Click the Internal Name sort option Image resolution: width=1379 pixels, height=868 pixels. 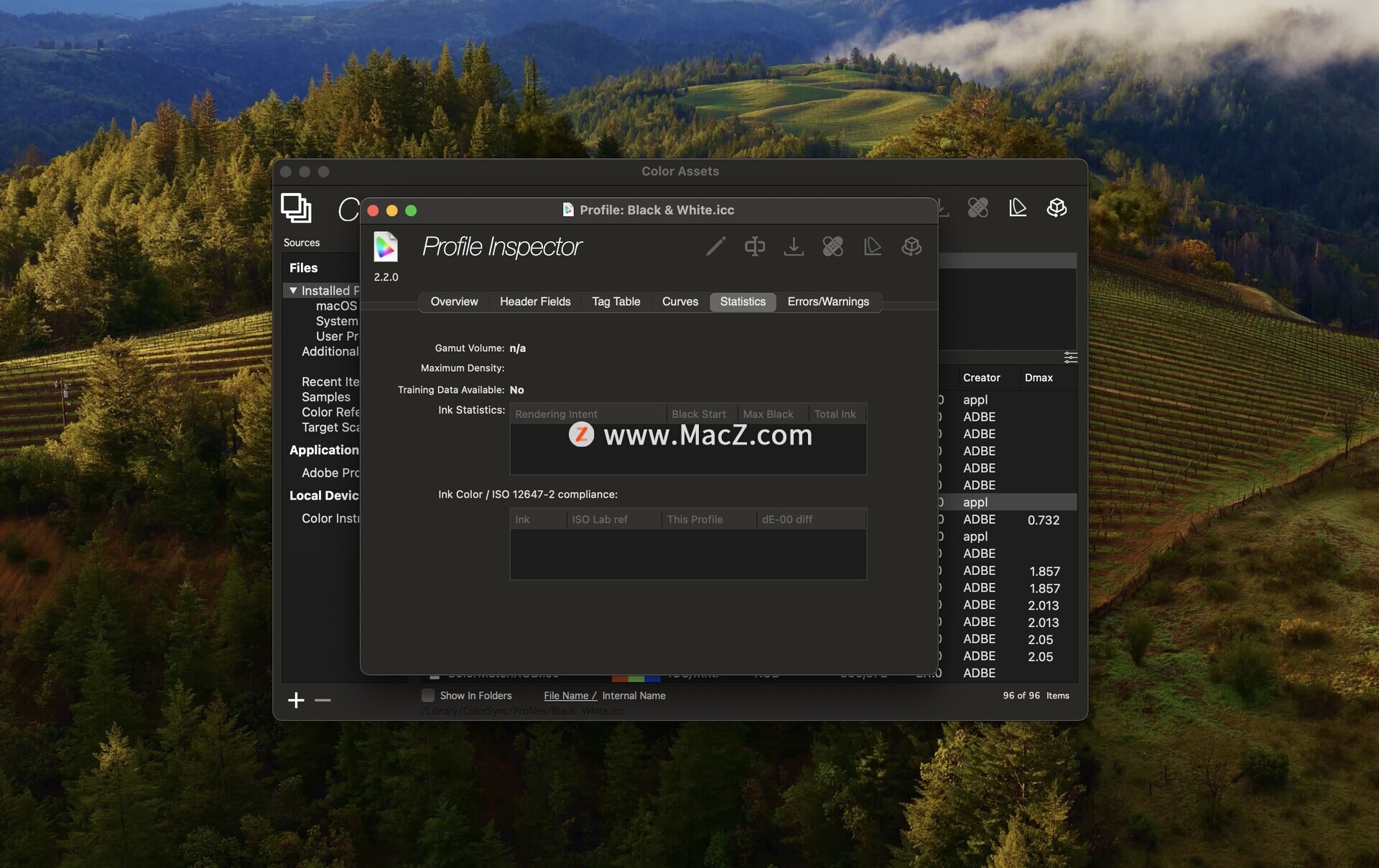(633, 695)
